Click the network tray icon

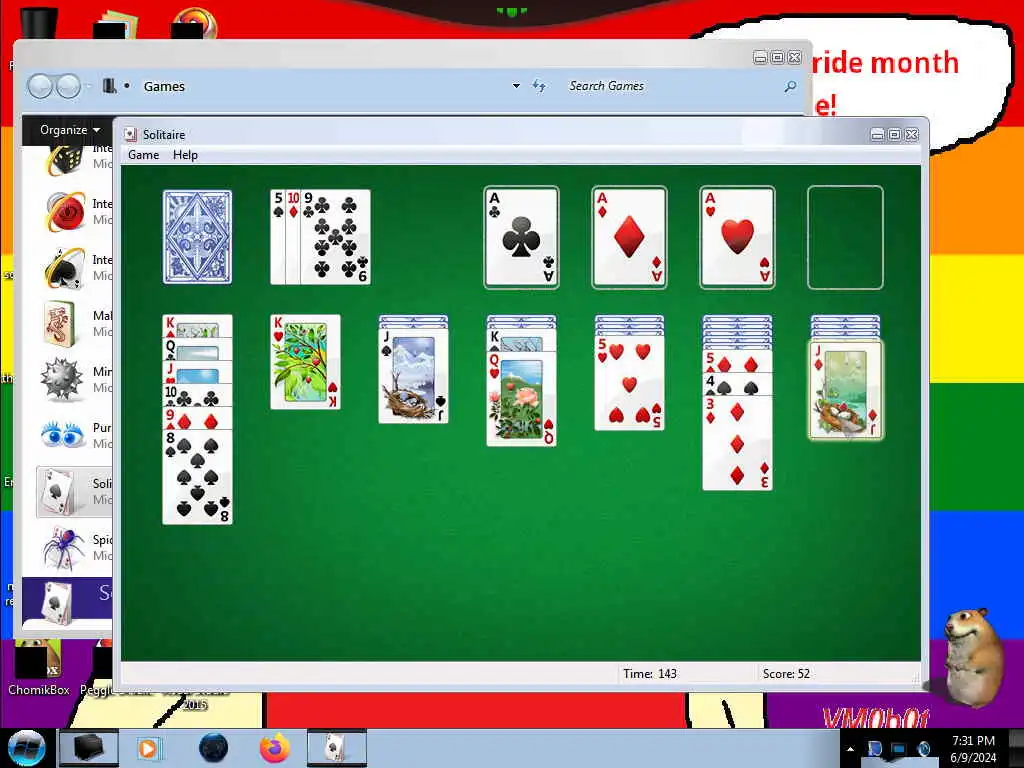(898, 749)
